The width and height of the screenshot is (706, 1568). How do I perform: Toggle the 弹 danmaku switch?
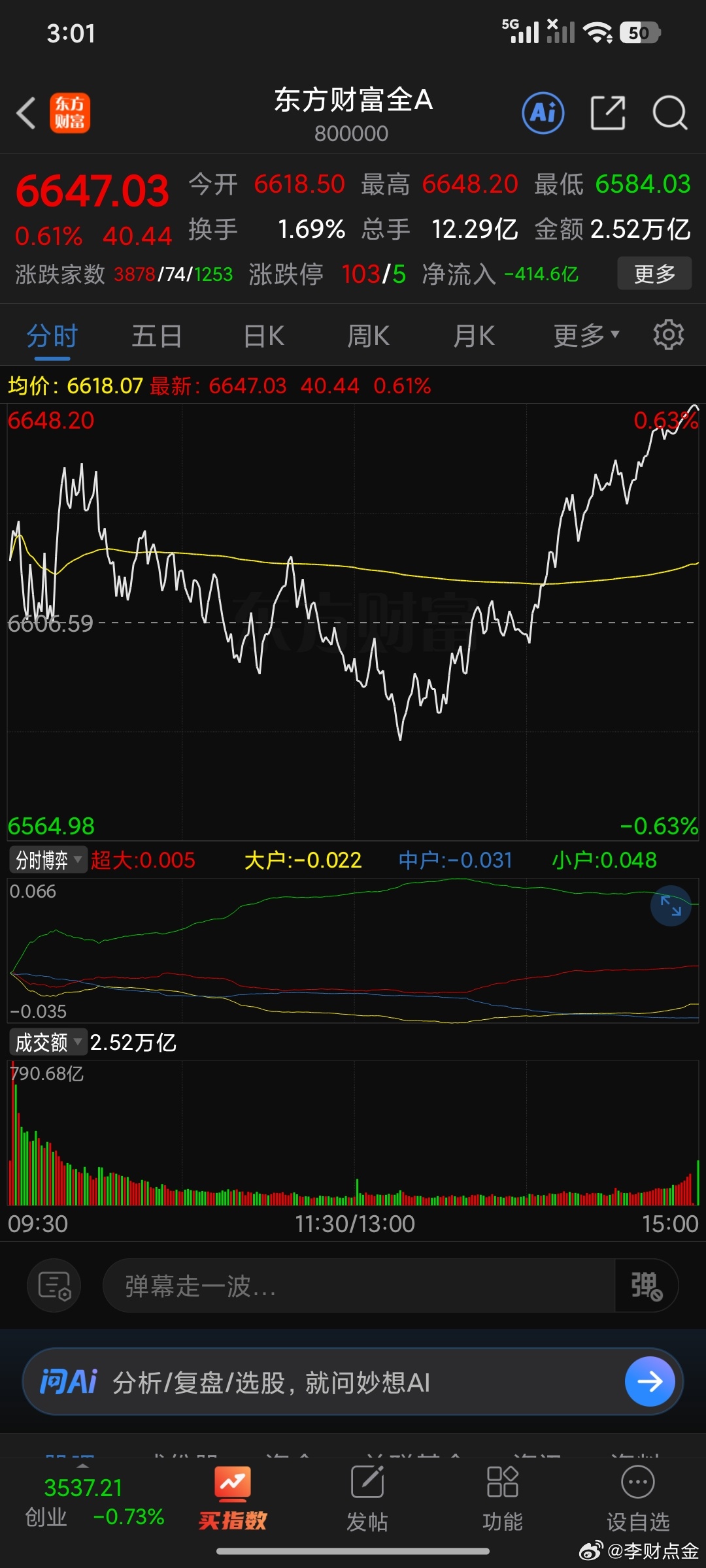[647, 1286]
